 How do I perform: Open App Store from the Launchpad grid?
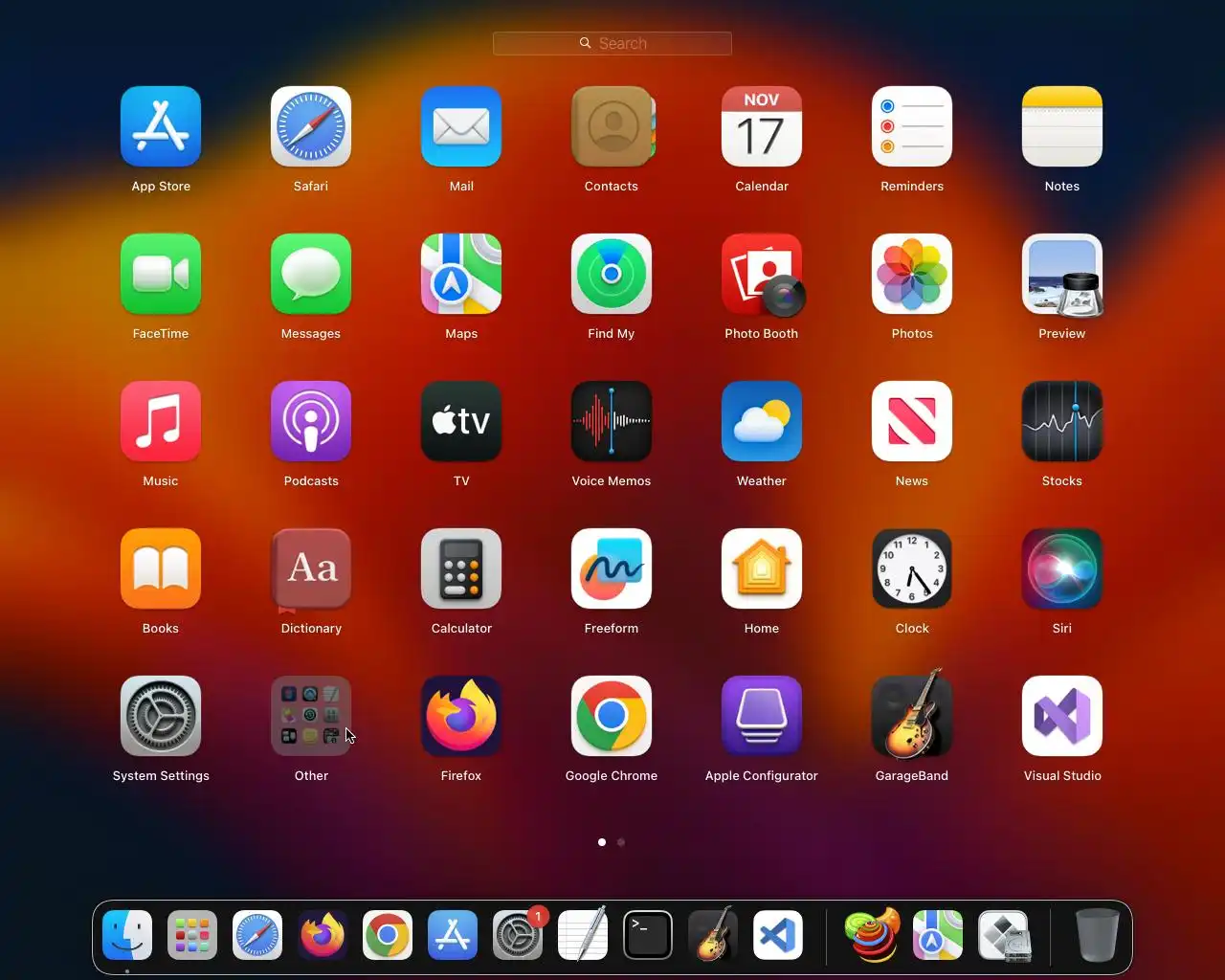pyautogui.click(x=161, y=126)
